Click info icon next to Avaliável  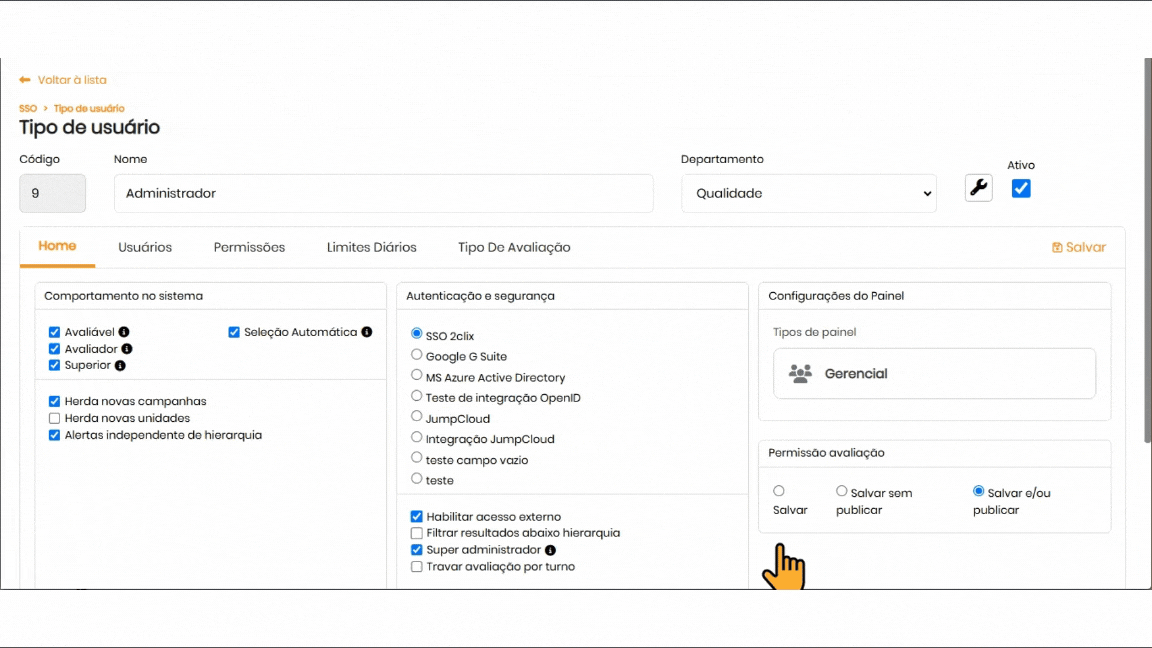coord(124,332)
